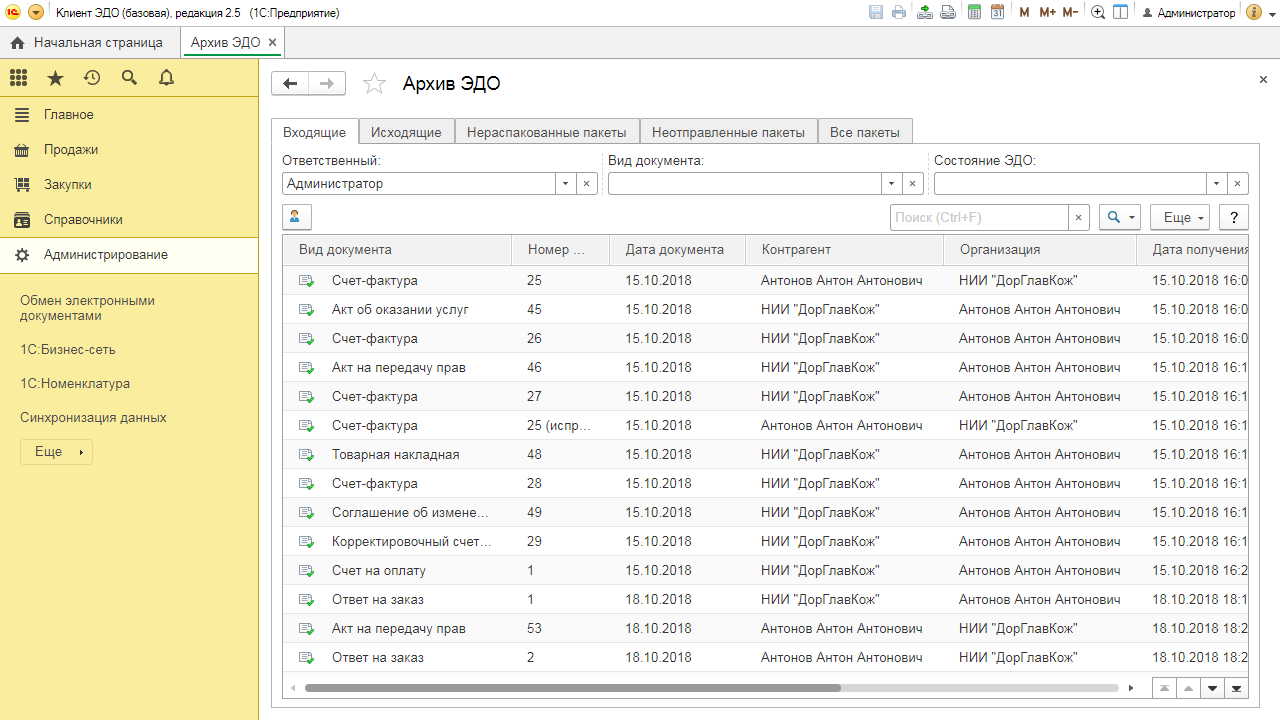This screenshot has height=720, width=1280.
Task: Open the calculator icon in top toolbar
Action: [974, 13]
